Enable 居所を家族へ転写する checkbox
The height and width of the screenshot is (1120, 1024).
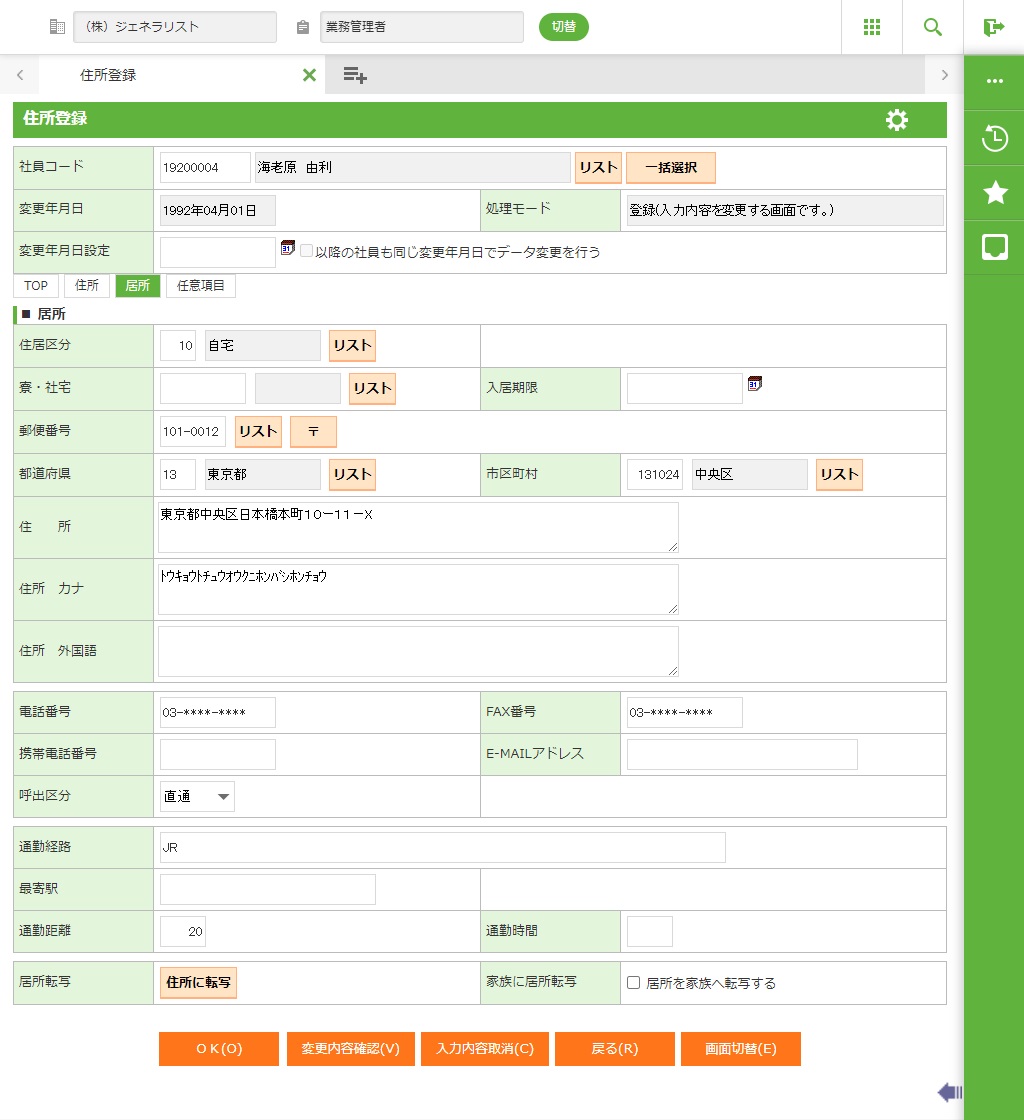633,983
